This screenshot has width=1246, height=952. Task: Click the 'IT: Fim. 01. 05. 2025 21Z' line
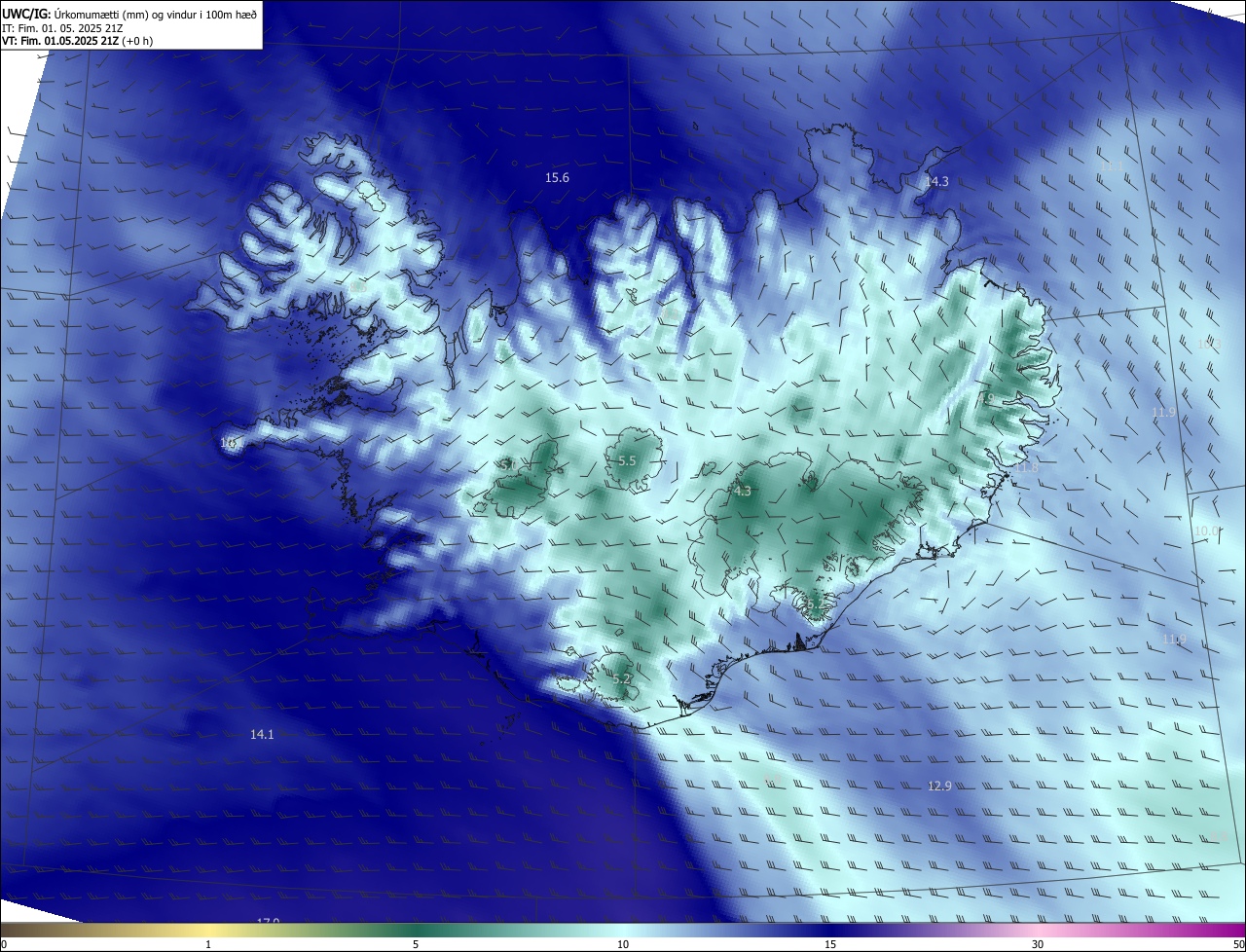point(62,28)
